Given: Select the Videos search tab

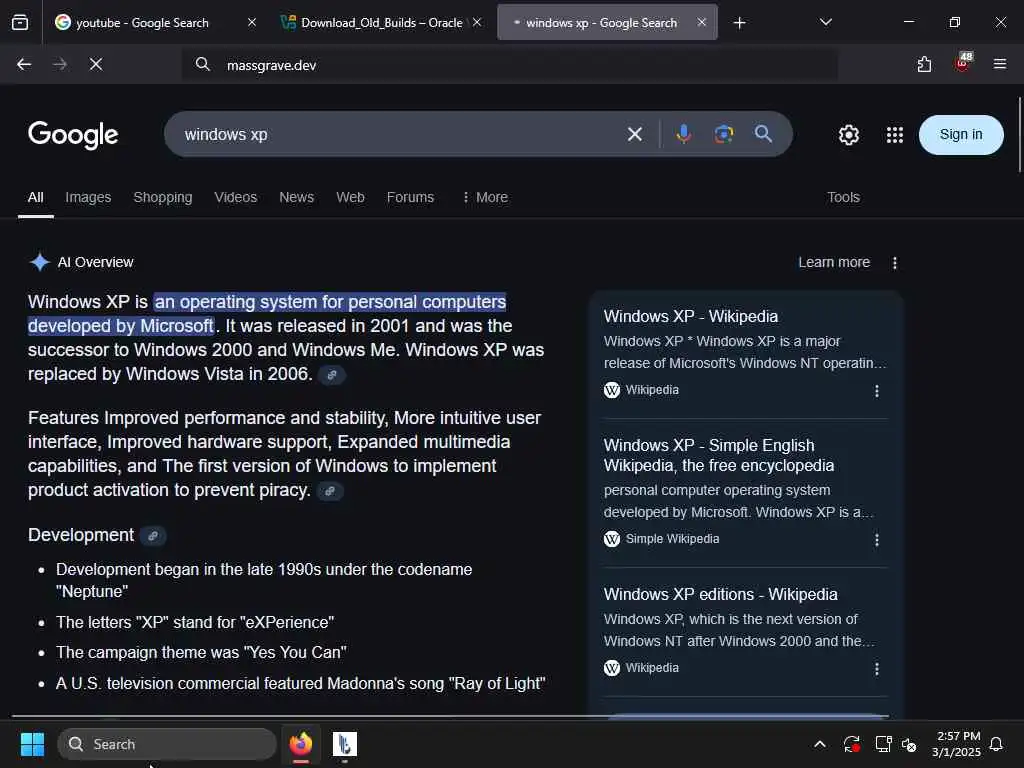Looking at the screenshot, I should pos(236,197).
